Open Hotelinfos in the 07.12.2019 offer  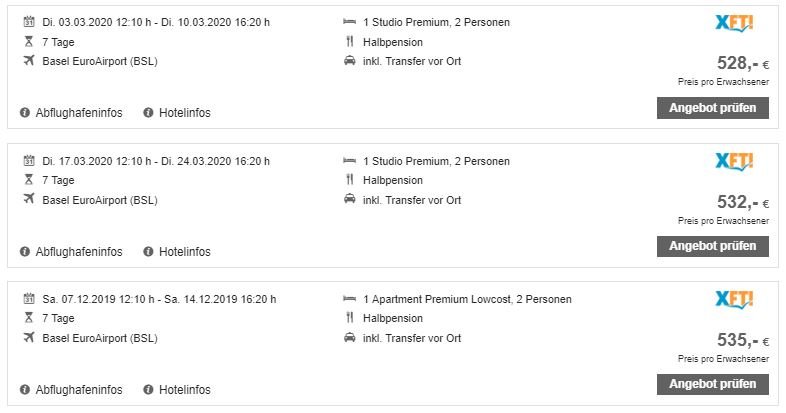click(185, 390)
